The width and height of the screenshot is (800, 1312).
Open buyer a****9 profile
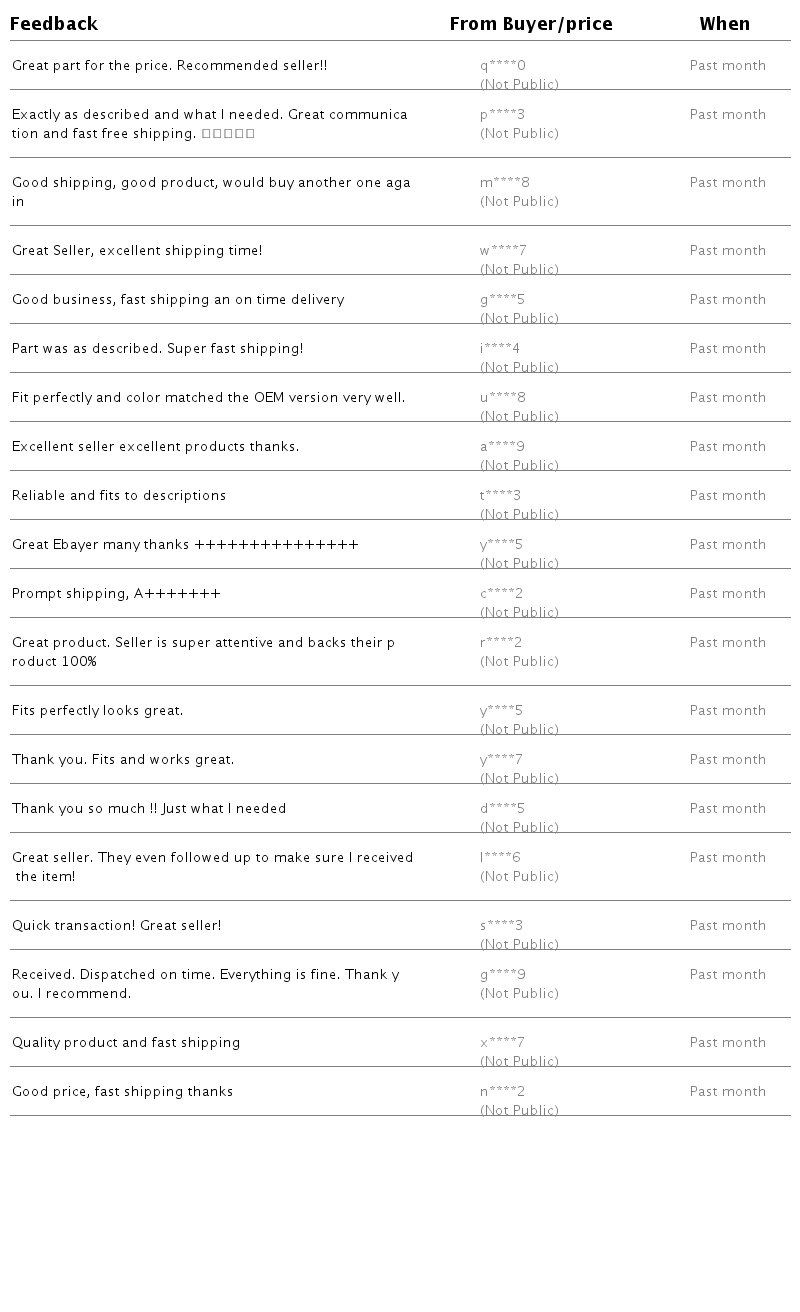pyautogui.click(x=502, y=447)
